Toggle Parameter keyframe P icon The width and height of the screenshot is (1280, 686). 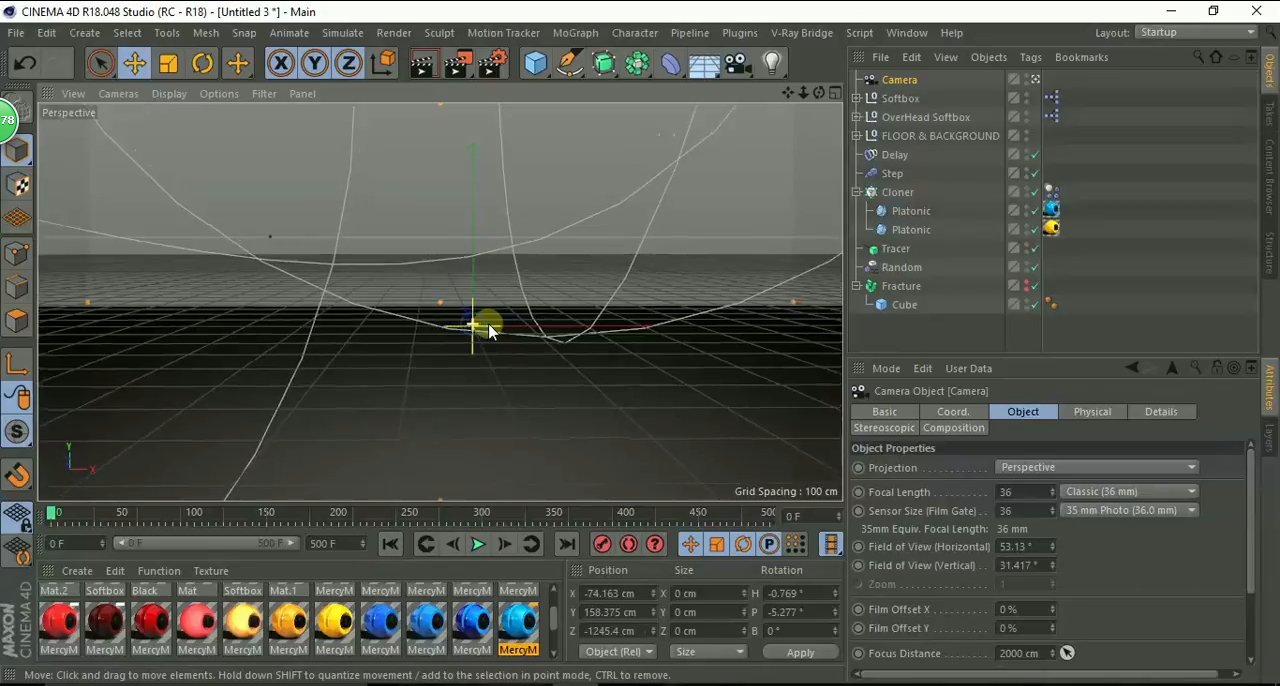coord(768,544)
